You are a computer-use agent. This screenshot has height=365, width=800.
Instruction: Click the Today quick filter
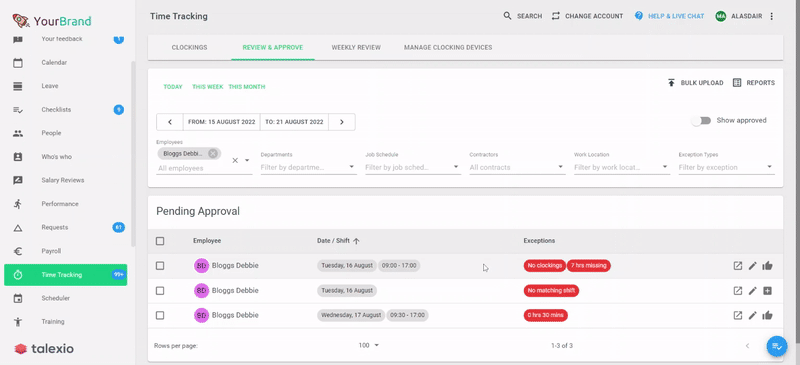click(x=173, y=87)
